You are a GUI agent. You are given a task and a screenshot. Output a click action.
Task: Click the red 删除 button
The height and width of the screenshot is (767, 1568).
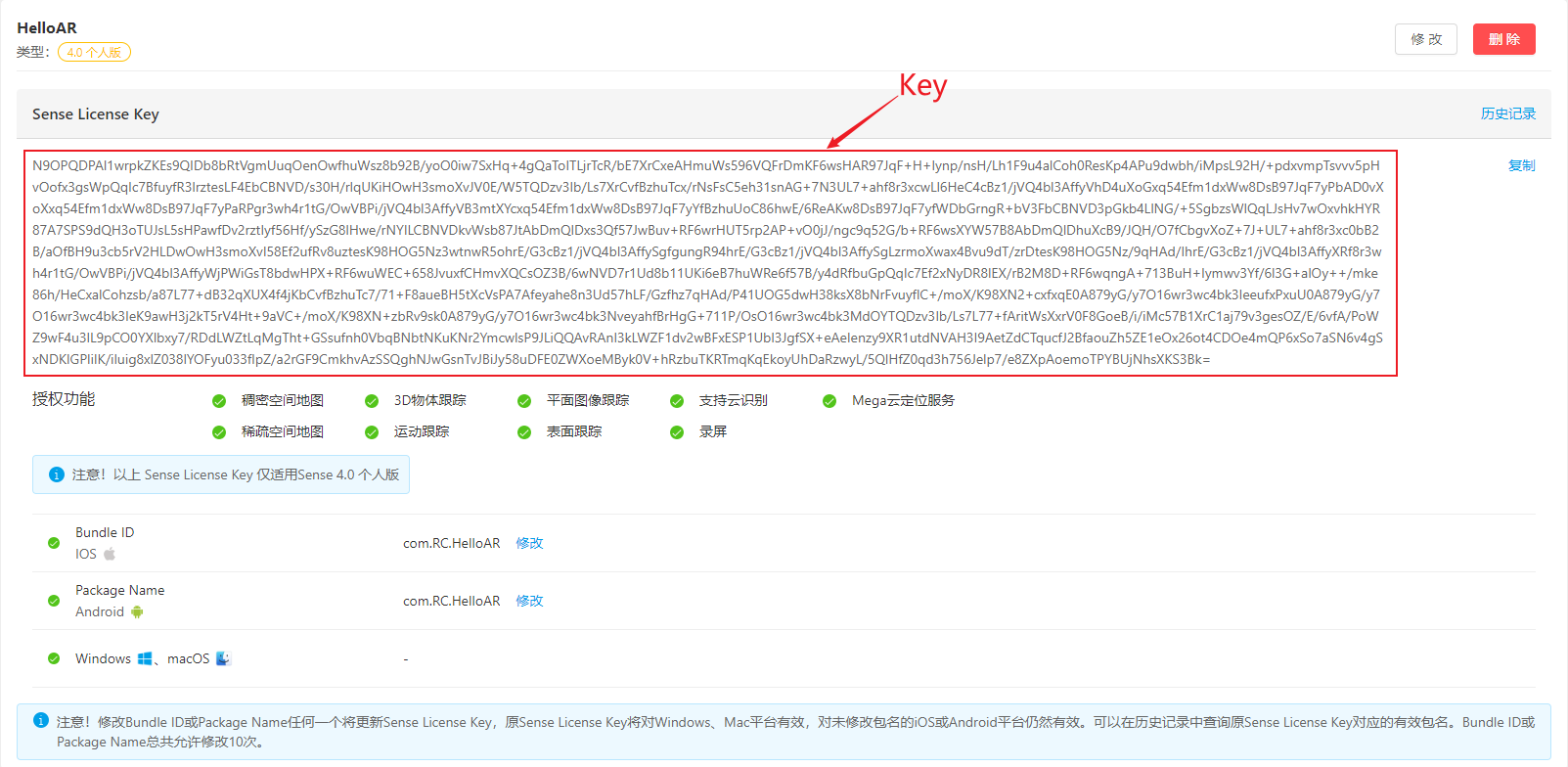click(1503, 39)
